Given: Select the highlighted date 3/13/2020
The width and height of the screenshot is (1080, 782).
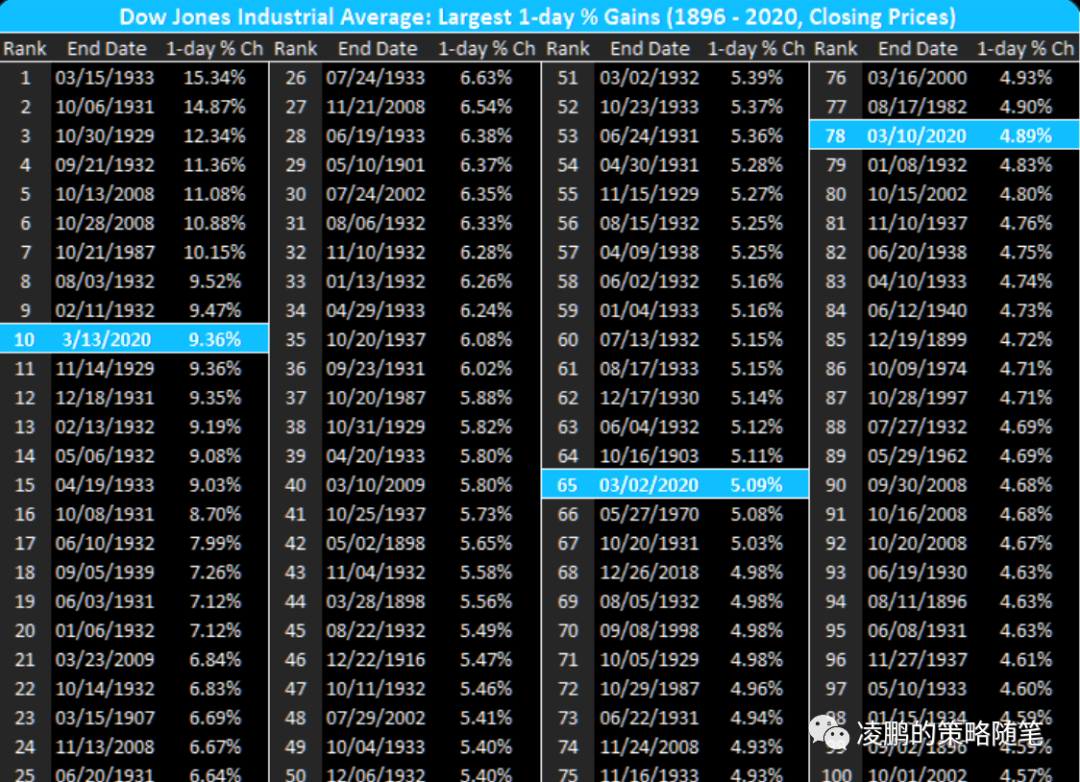Looking at the screenshot, I should click(106, 340).
